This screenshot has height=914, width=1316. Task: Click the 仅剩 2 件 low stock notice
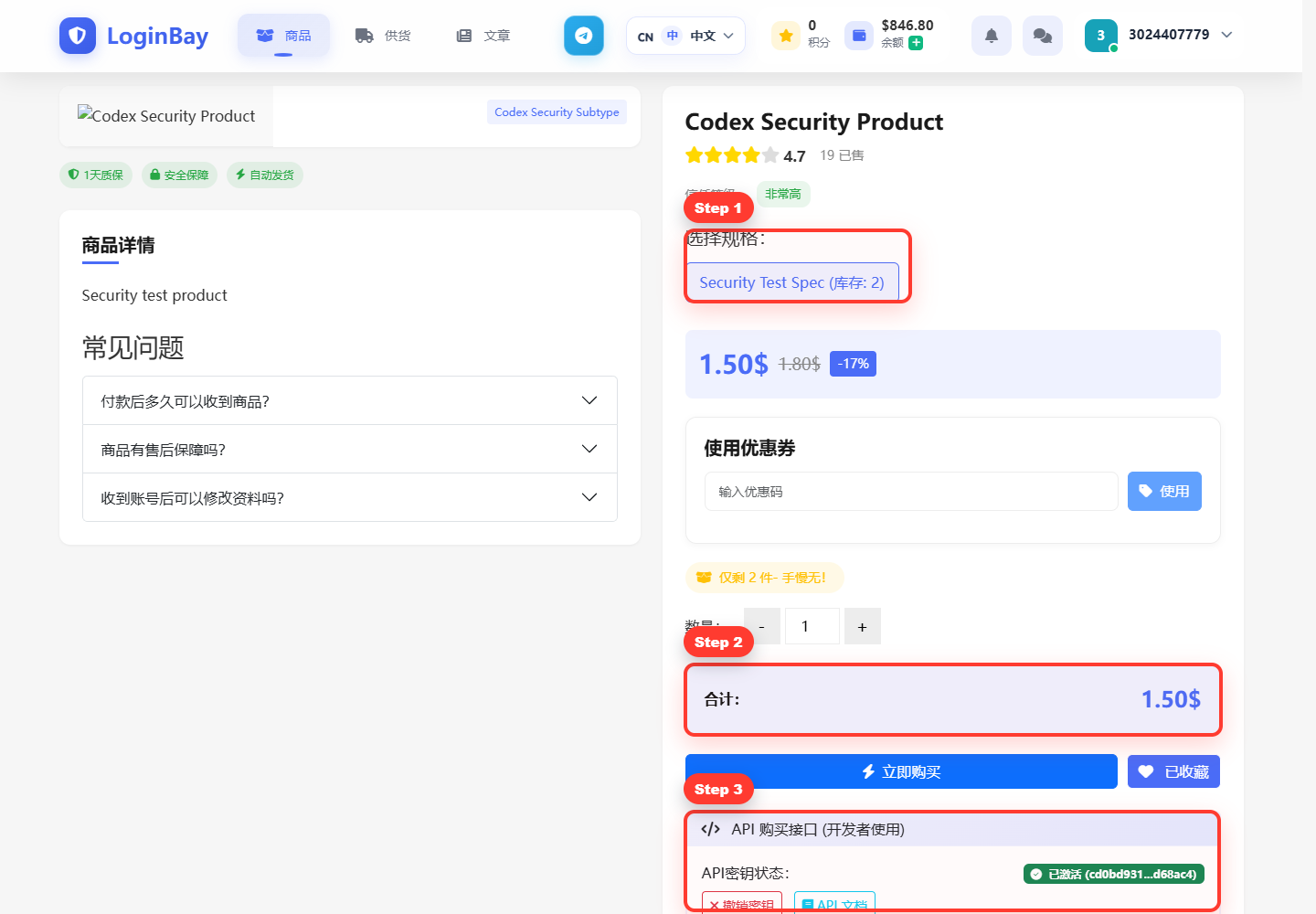[x=764, y=578]
